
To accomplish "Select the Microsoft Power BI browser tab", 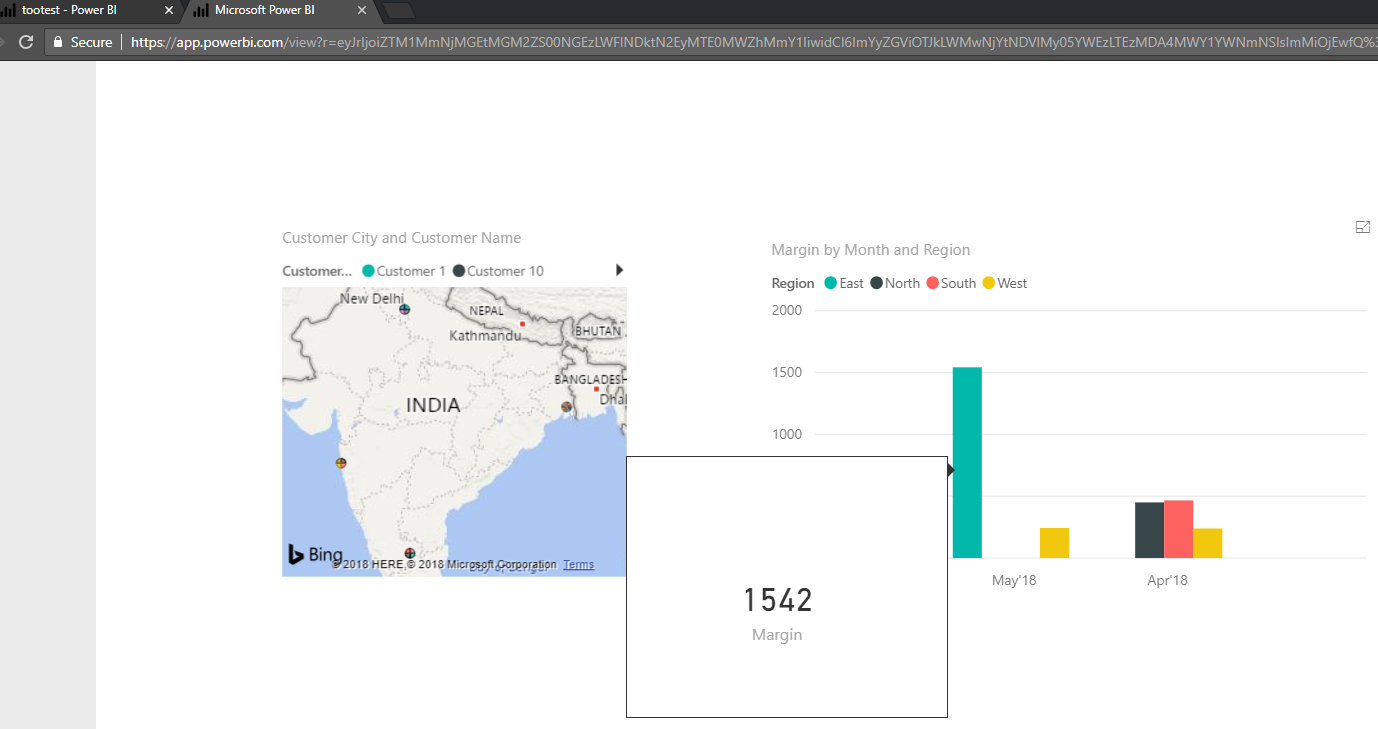I will (x=278, y=10).
